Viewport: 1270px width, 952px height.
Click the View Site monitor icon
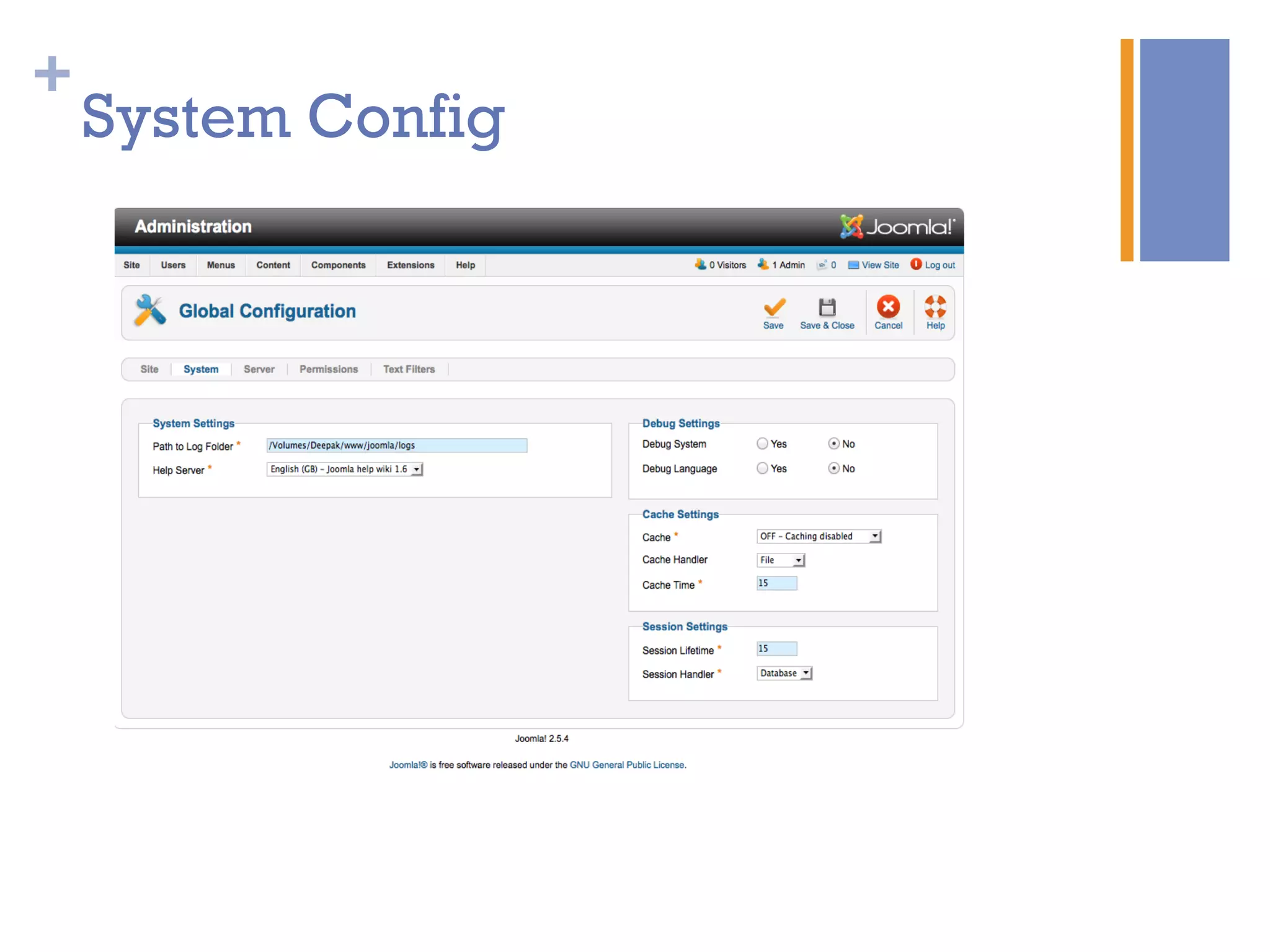click(853, 265)
